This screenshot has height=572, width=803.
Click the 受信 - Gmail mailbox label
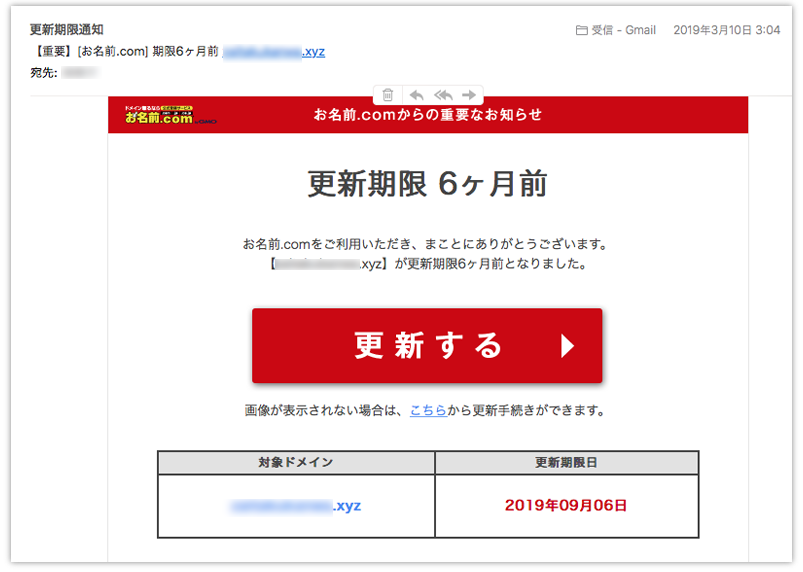pyautogui.click(x=623, y=30)
